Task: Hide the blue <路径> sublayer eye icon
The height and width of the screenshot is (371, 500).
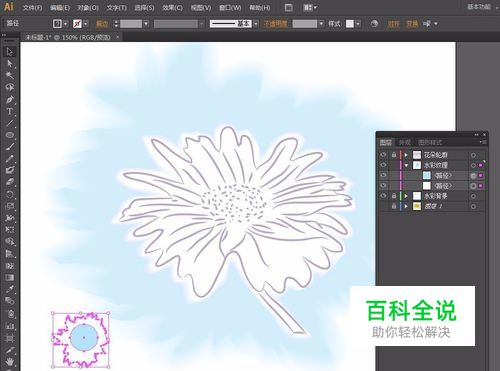Action: tap(383, 175)
